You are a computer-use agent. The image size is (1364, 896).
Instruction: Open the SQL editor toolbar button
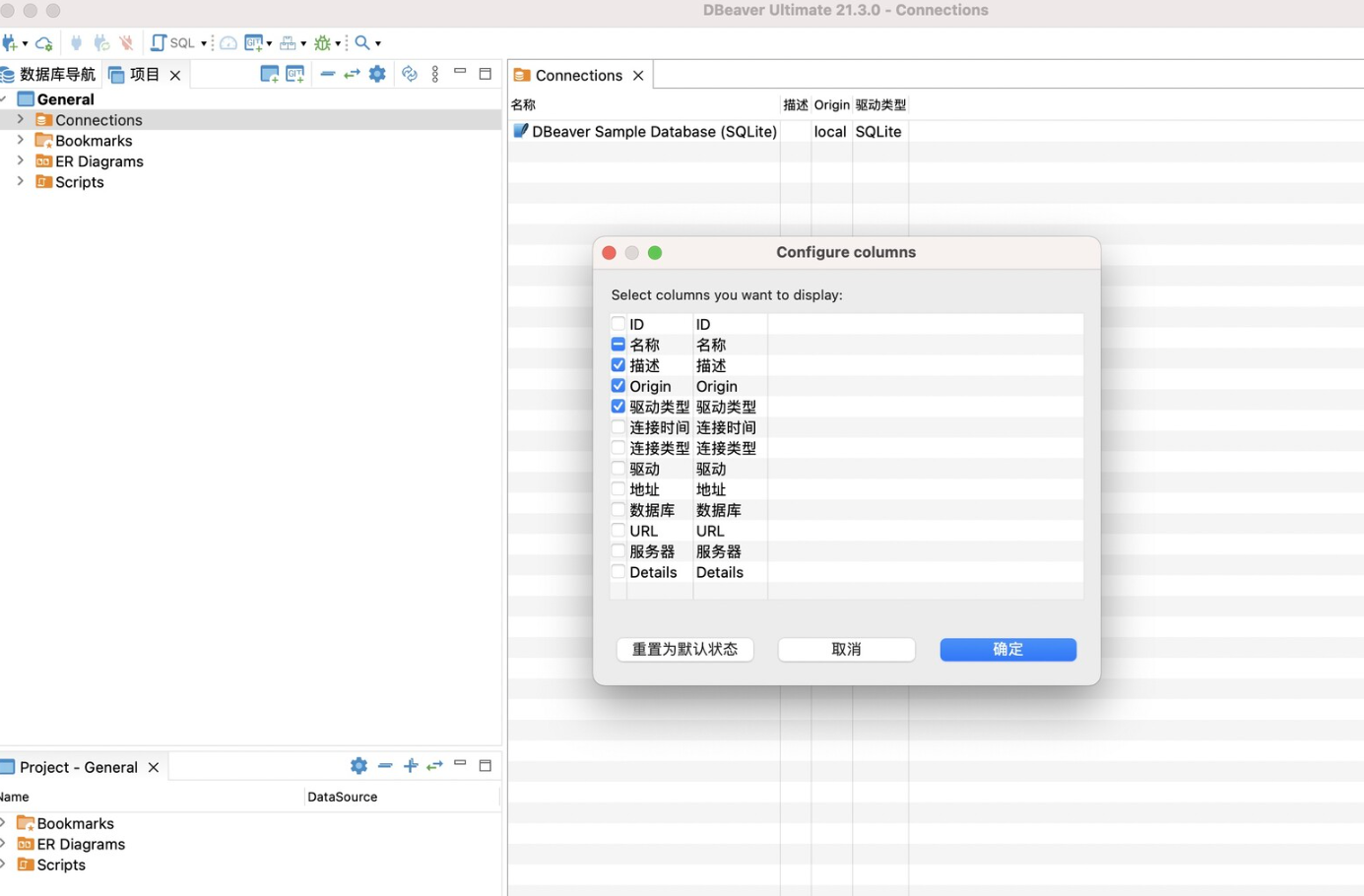tap(172, 43)
